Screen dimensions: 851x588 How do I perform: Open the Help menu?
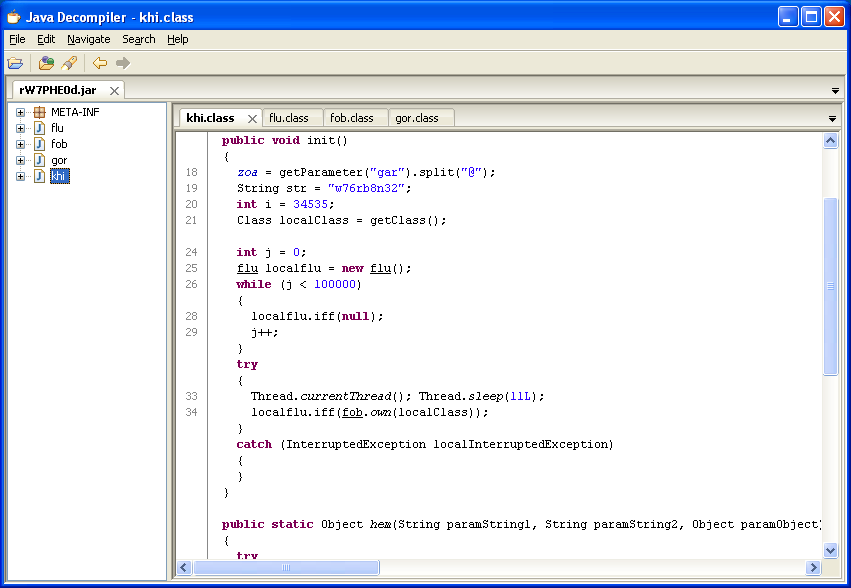coord(177,39)
